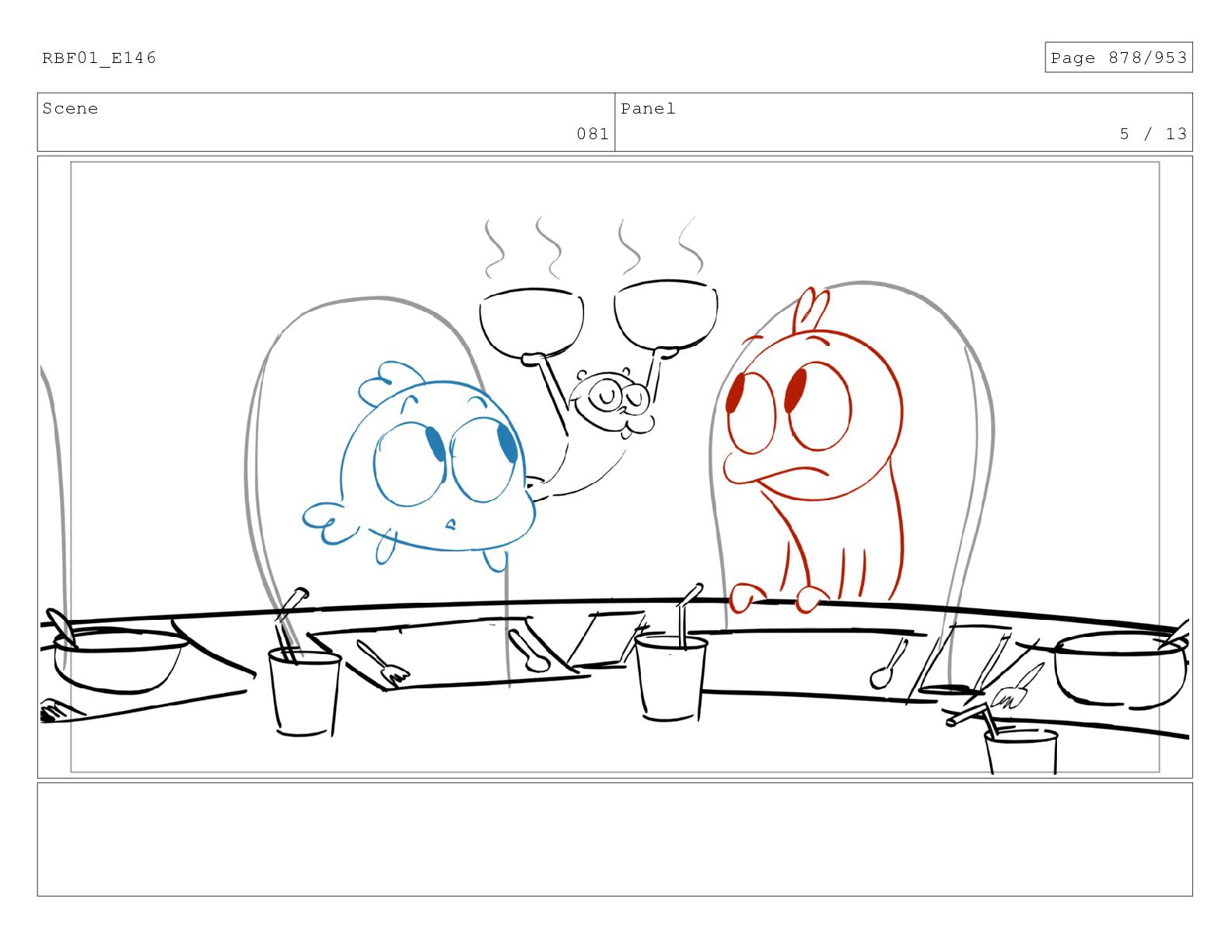Click the empty dialogue notes box
1232x952 pixels.
point(614,839)
